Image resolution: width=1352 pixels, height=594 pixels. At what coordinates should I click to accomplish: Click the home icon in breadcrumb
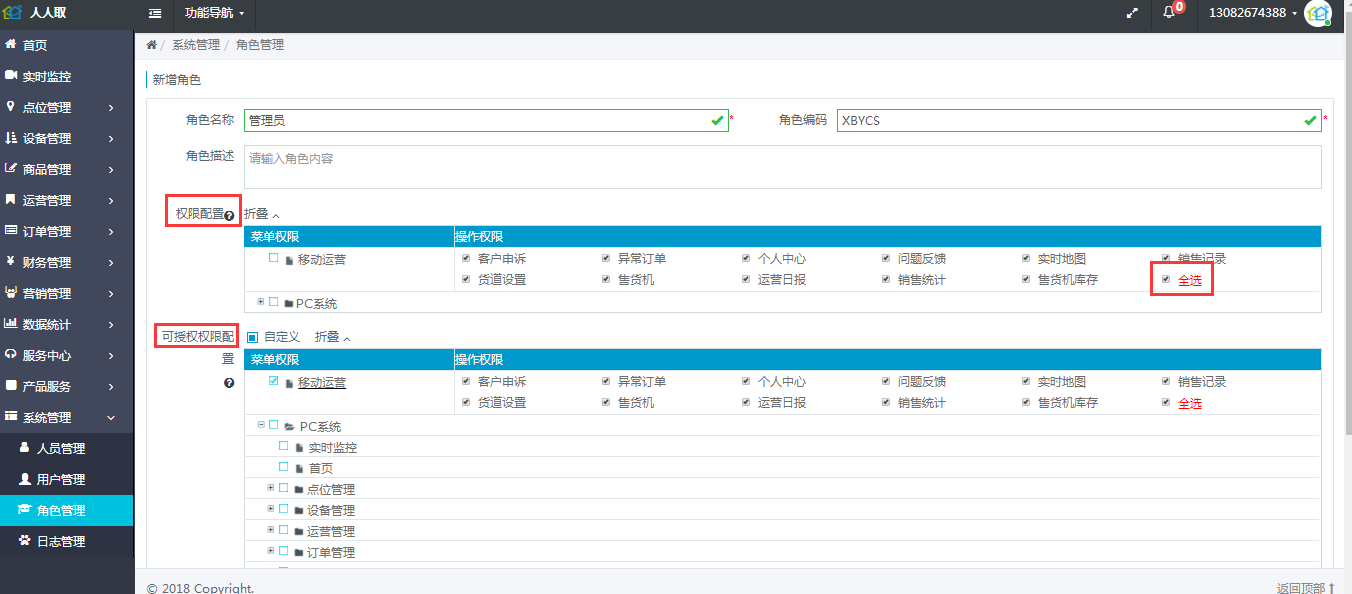coord(151,45)
